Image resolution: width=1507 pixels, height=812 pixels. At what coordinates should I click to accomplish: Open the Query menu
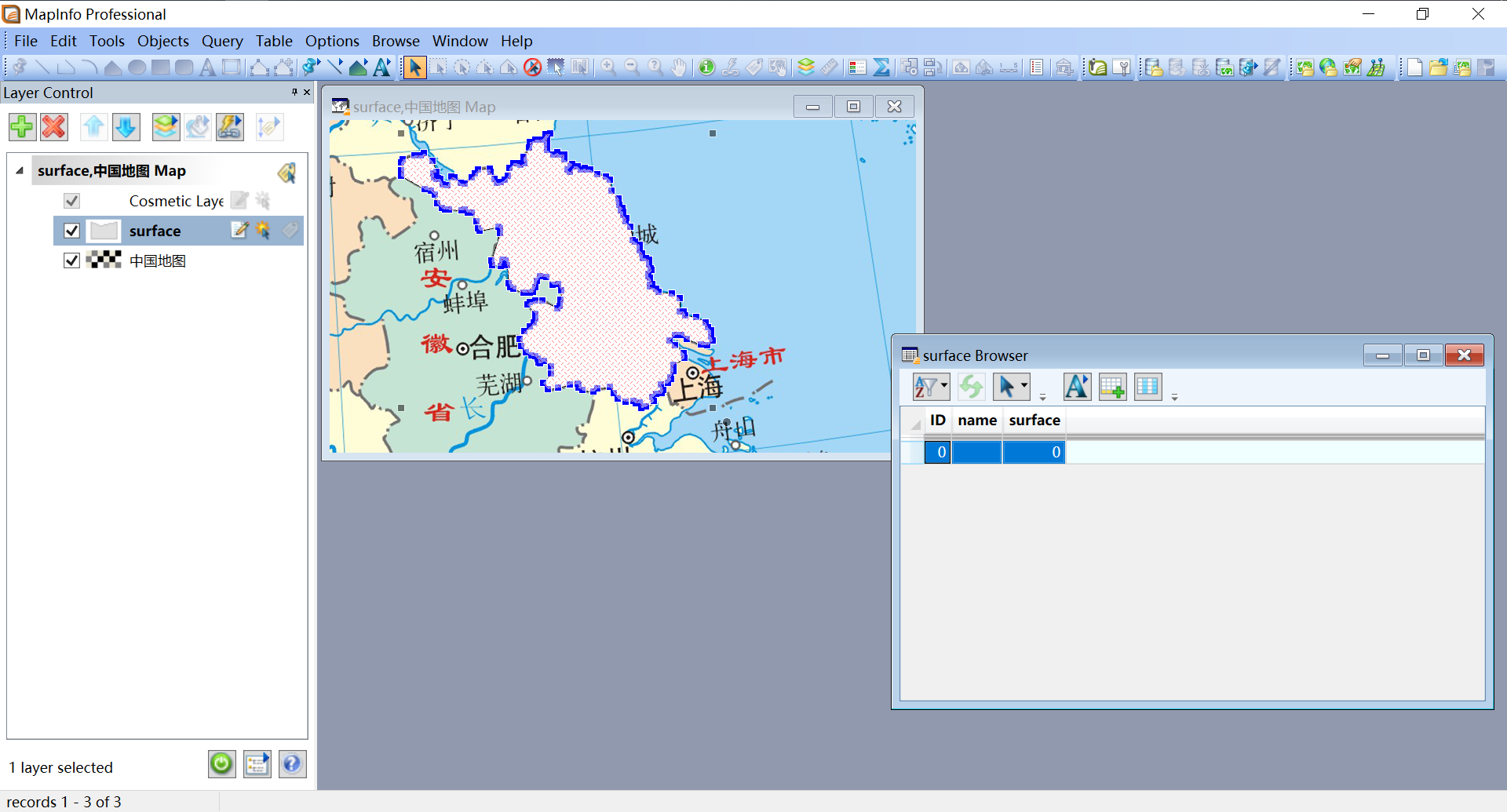[x=222, y=41]
